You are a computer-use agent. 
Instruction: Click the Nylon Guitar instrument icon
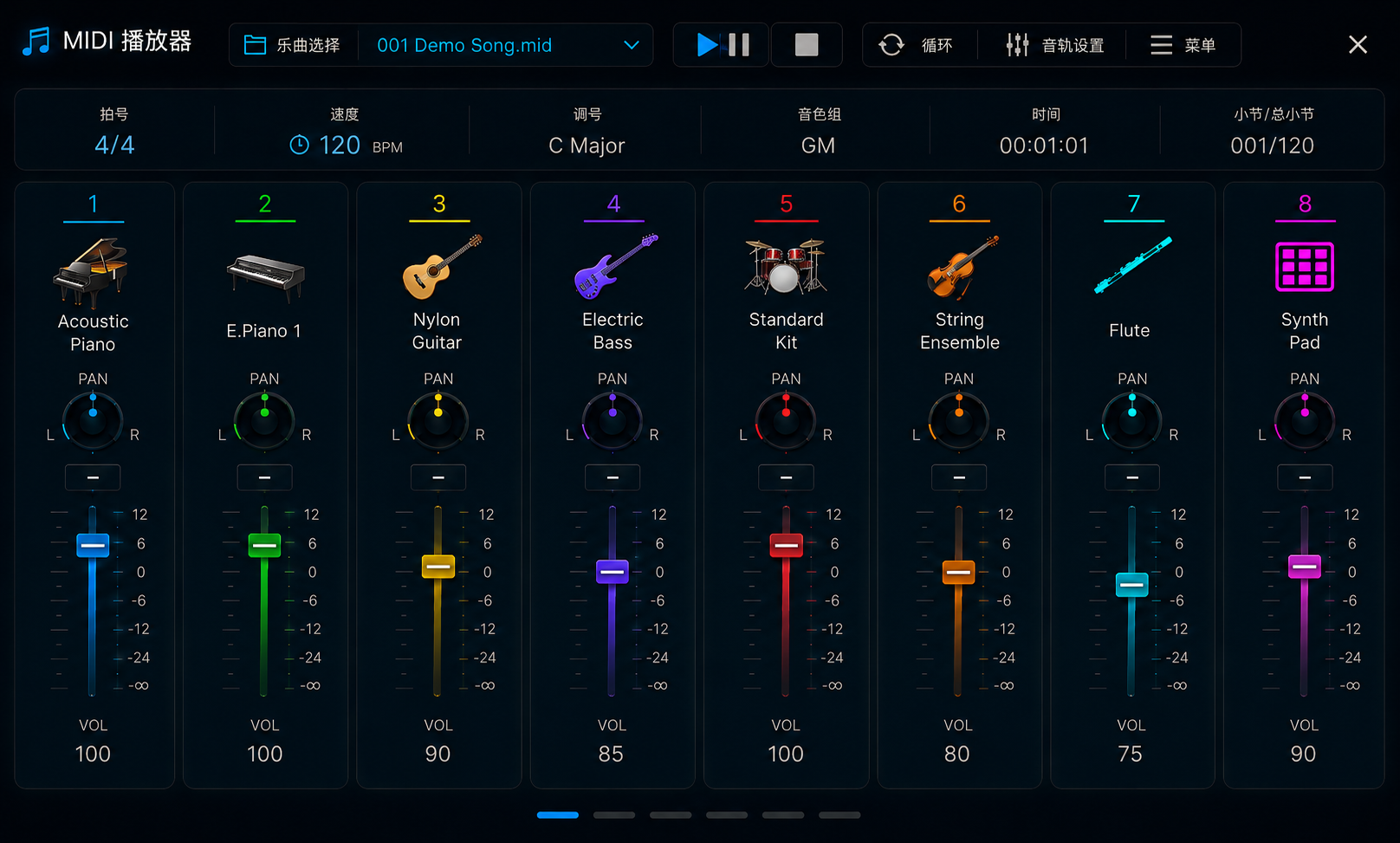coord(441,267)
